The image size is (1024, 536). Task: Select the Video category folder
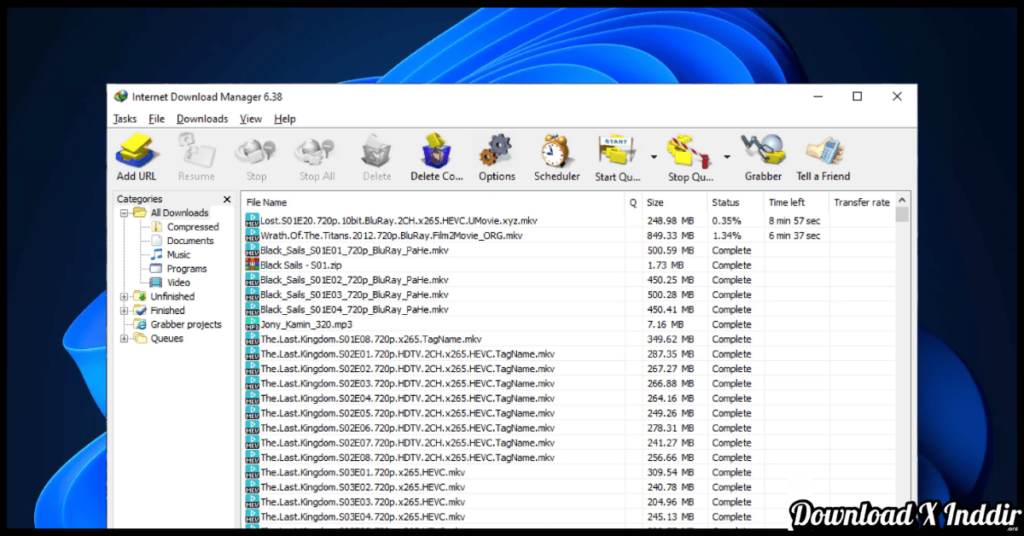pyautogui.click(x=178, y=283)
